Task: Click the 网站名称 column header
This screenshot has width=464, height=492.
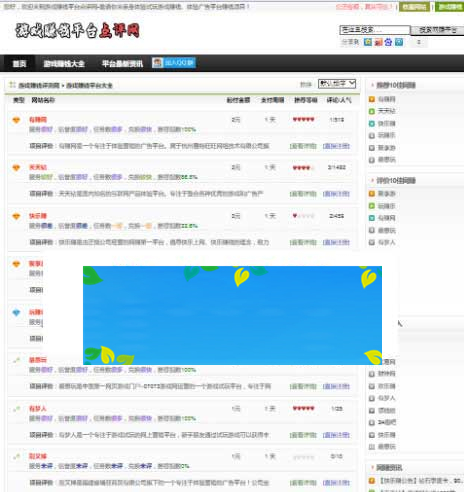Action: (43, 100)
